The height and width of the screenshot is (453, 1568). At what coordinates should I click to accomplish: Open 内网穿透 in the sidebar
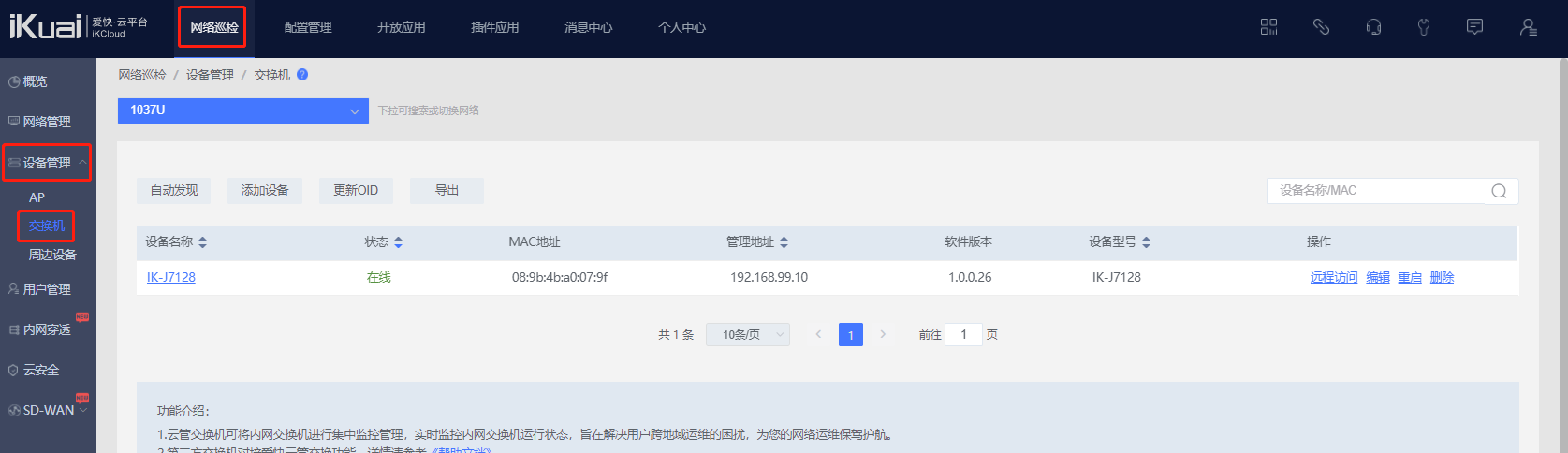pos(47,329)
